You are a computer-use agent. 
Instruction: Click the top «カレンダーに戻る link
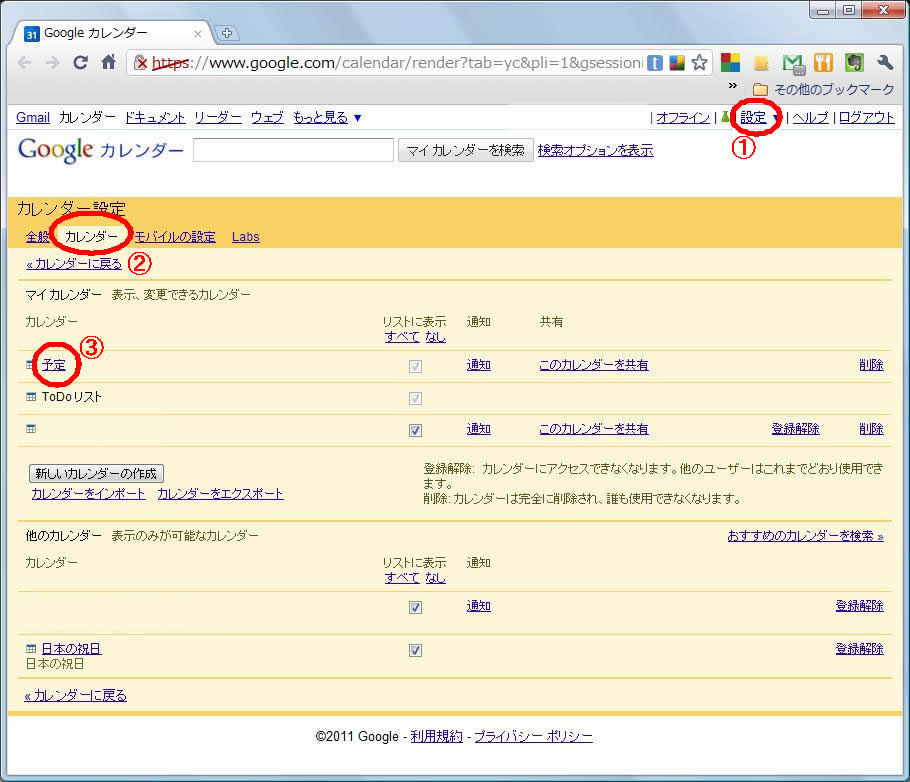coord(74,264)
